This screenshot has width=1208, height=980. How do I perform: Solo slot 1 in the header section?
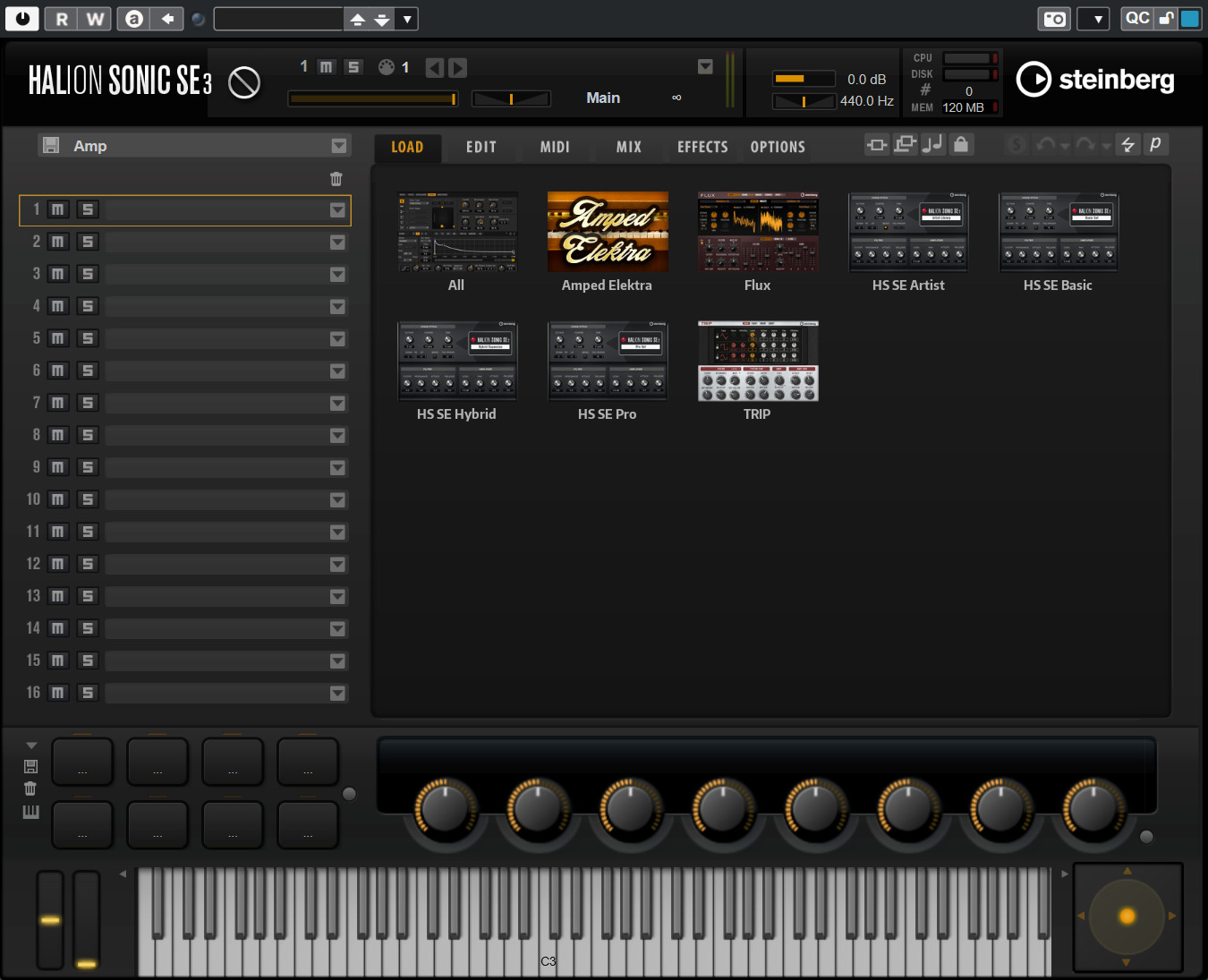353,67
